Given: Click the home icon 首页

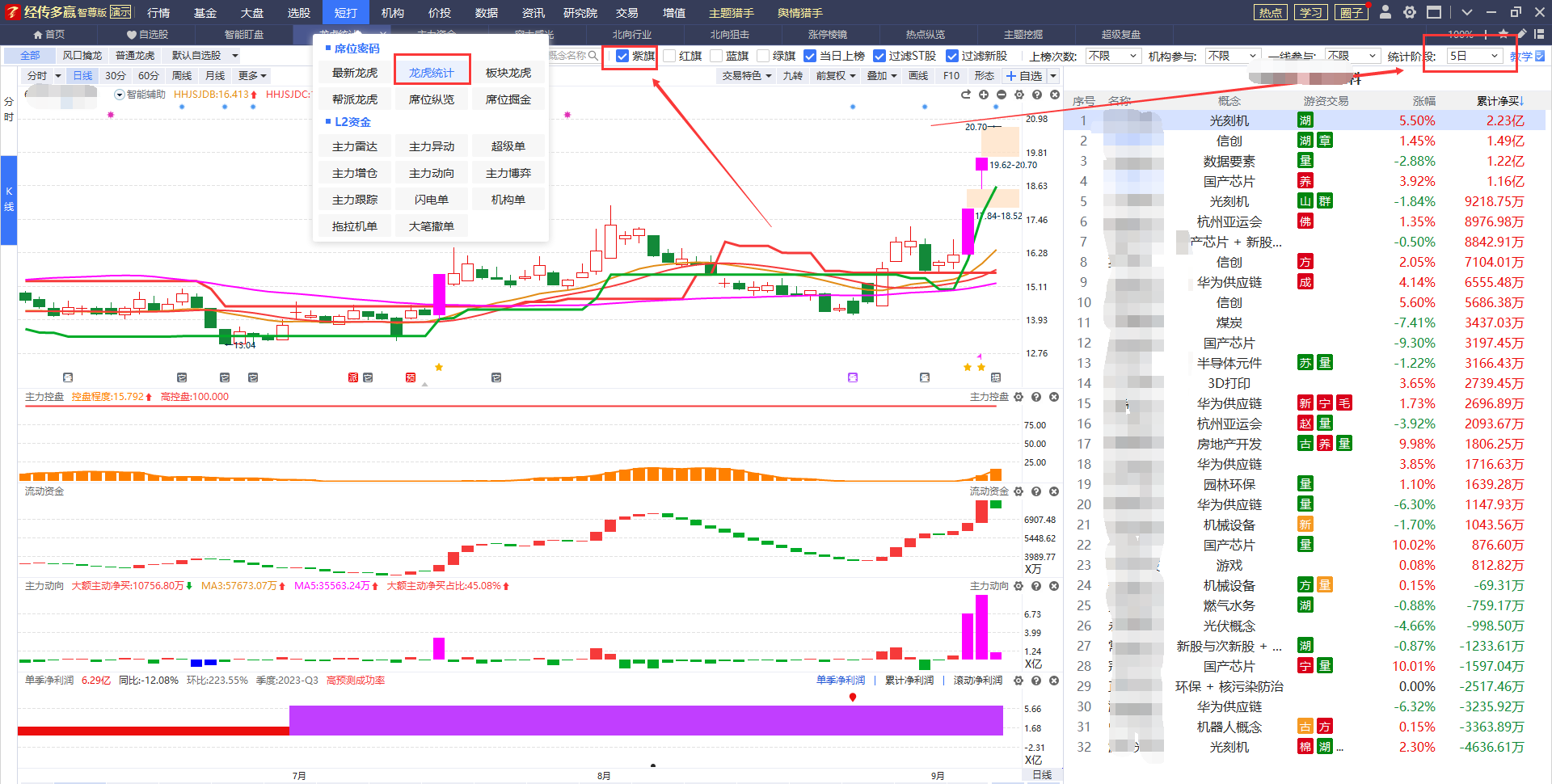Looking at the screenshot, I should click(38, 35).
